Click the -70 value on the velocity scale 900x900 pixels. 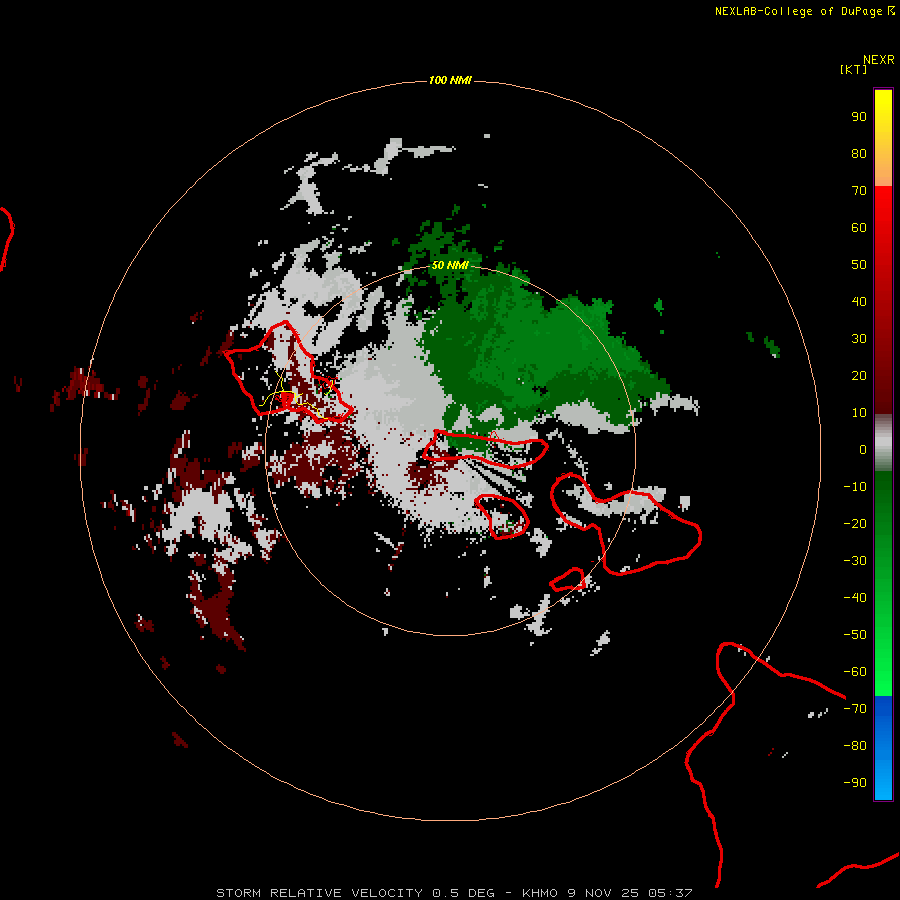click(x=855, y=709)
